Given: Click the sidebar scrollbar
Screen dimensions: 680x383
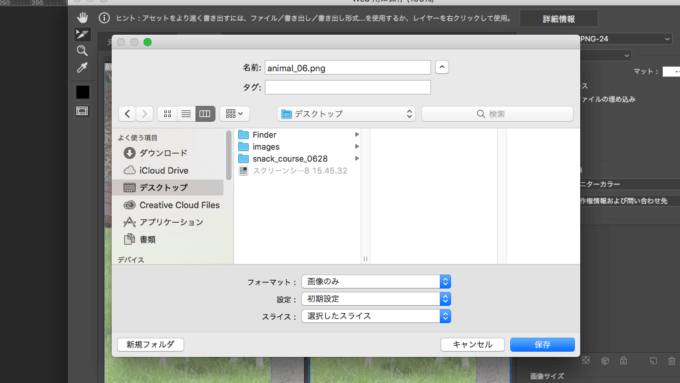Looking at the screenshot, I should [229, 155].
